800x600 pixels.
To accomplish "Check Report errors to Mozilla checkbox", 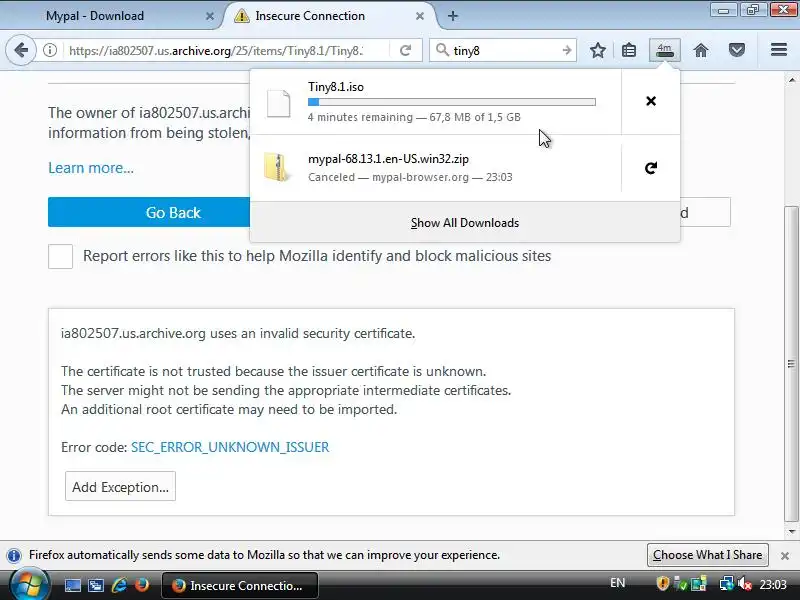I will 60,256.
